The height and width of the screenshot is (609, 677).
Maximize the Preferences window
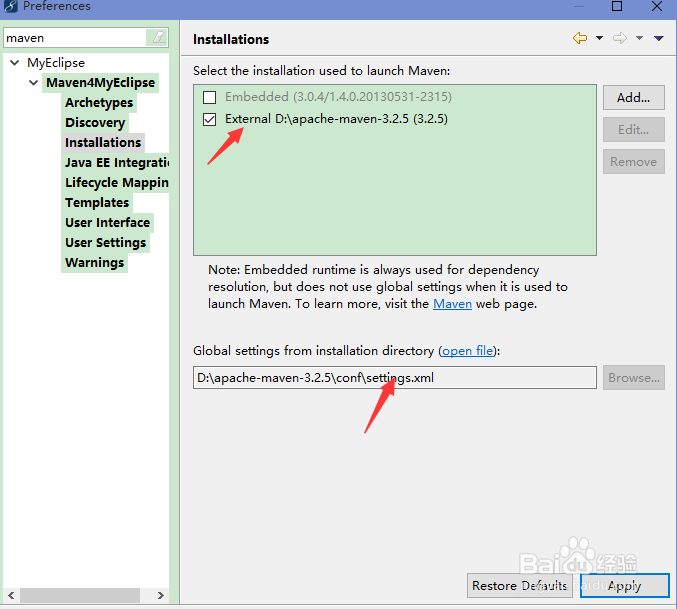click(617, 6)
